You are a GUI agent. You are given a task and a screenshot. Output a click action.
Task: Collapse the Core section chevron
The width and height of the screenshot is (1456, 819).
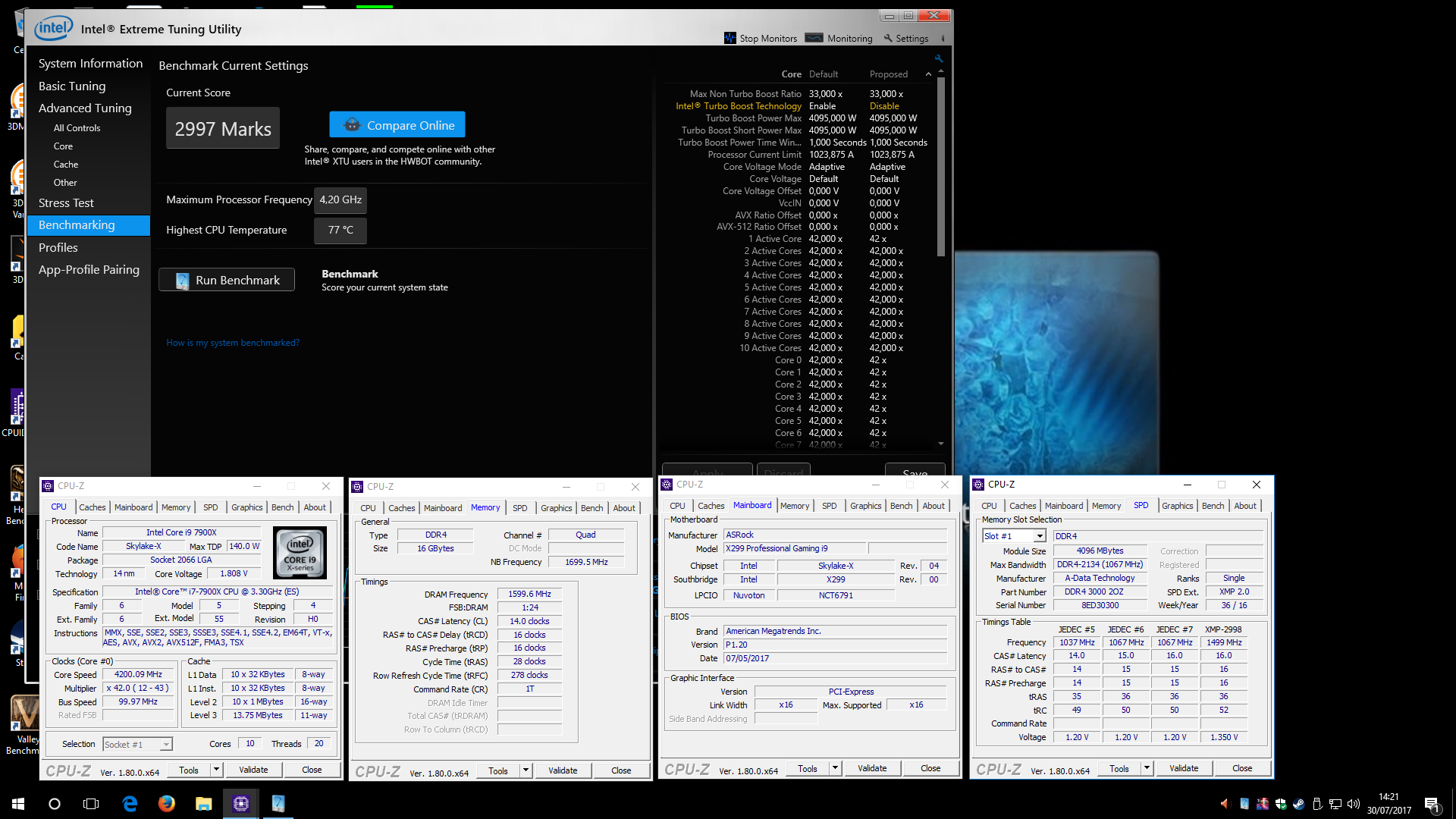click(928, 74)
